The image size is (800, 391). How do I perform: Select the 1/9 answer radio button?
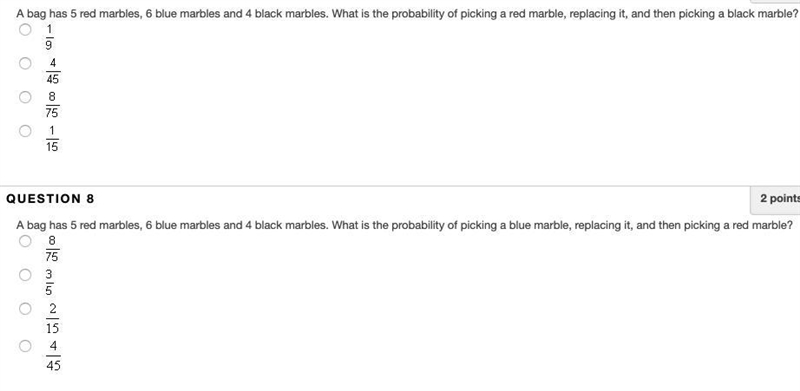pyautogui.click(x=25, y=30)
